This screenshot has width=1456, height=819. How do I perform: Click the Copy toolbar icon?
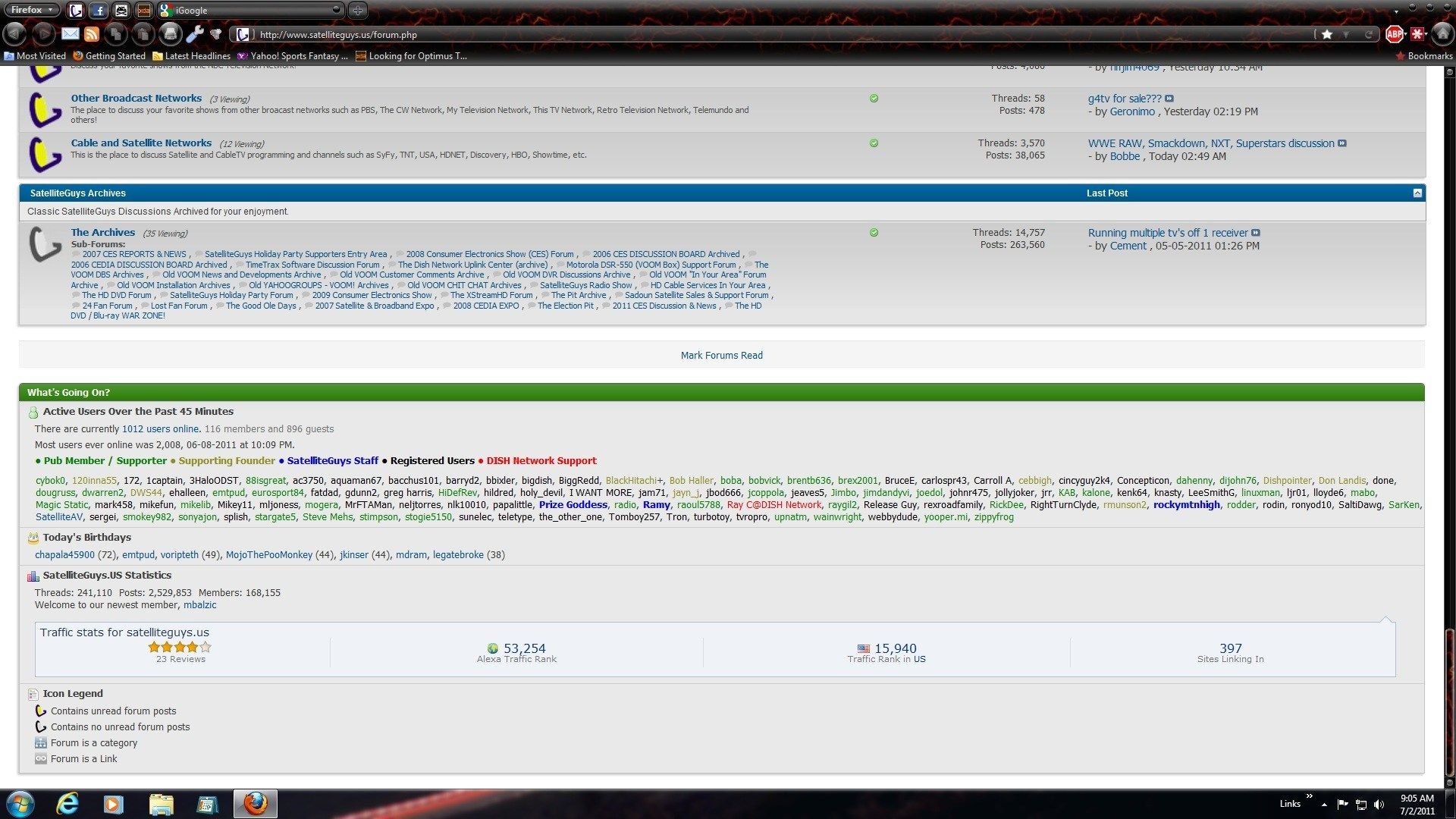click(x=116, y=34)
